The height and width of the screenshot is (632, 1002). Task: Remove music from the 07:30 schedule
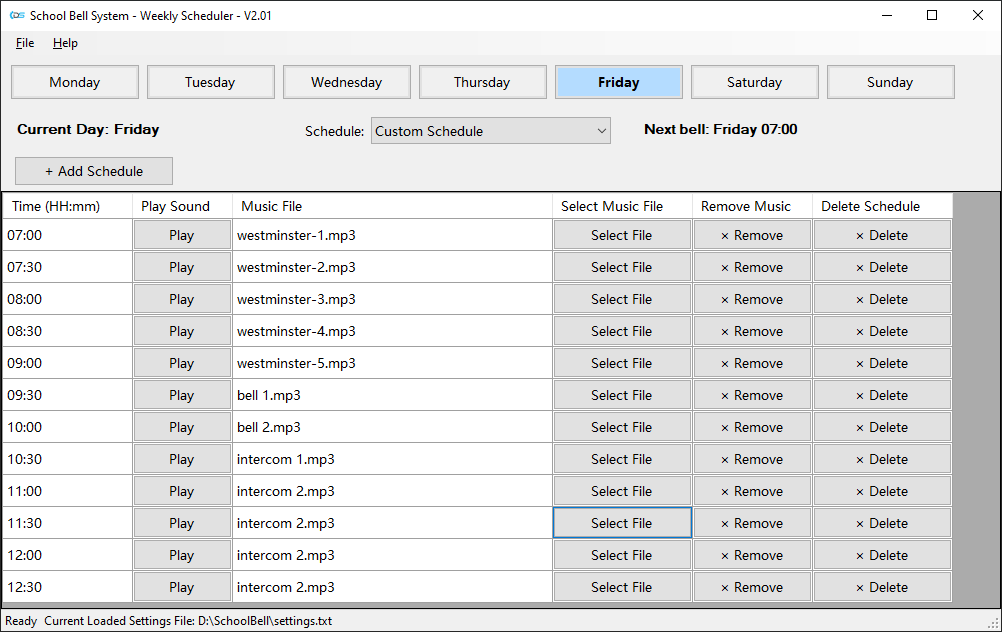tap(752, 267)
